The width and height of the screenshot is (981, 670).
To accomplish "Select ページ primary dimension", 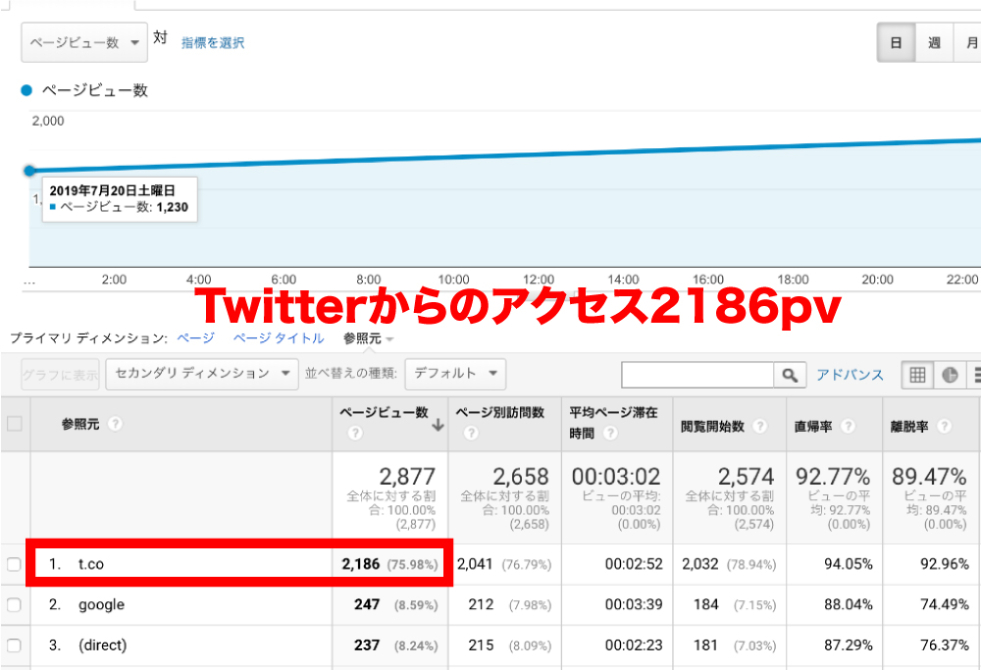I will [x=196, y=338].
